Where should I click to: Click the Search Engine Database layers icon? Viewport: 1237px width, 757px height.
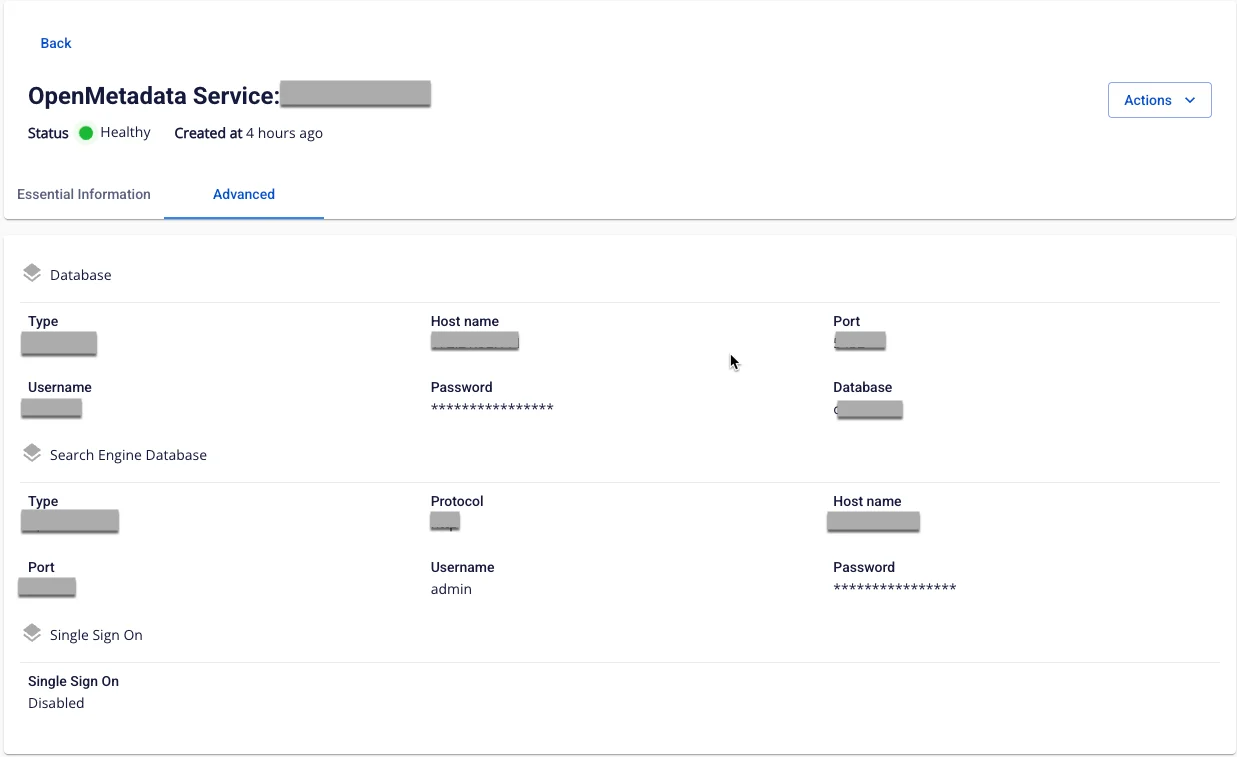pos(32,453)
